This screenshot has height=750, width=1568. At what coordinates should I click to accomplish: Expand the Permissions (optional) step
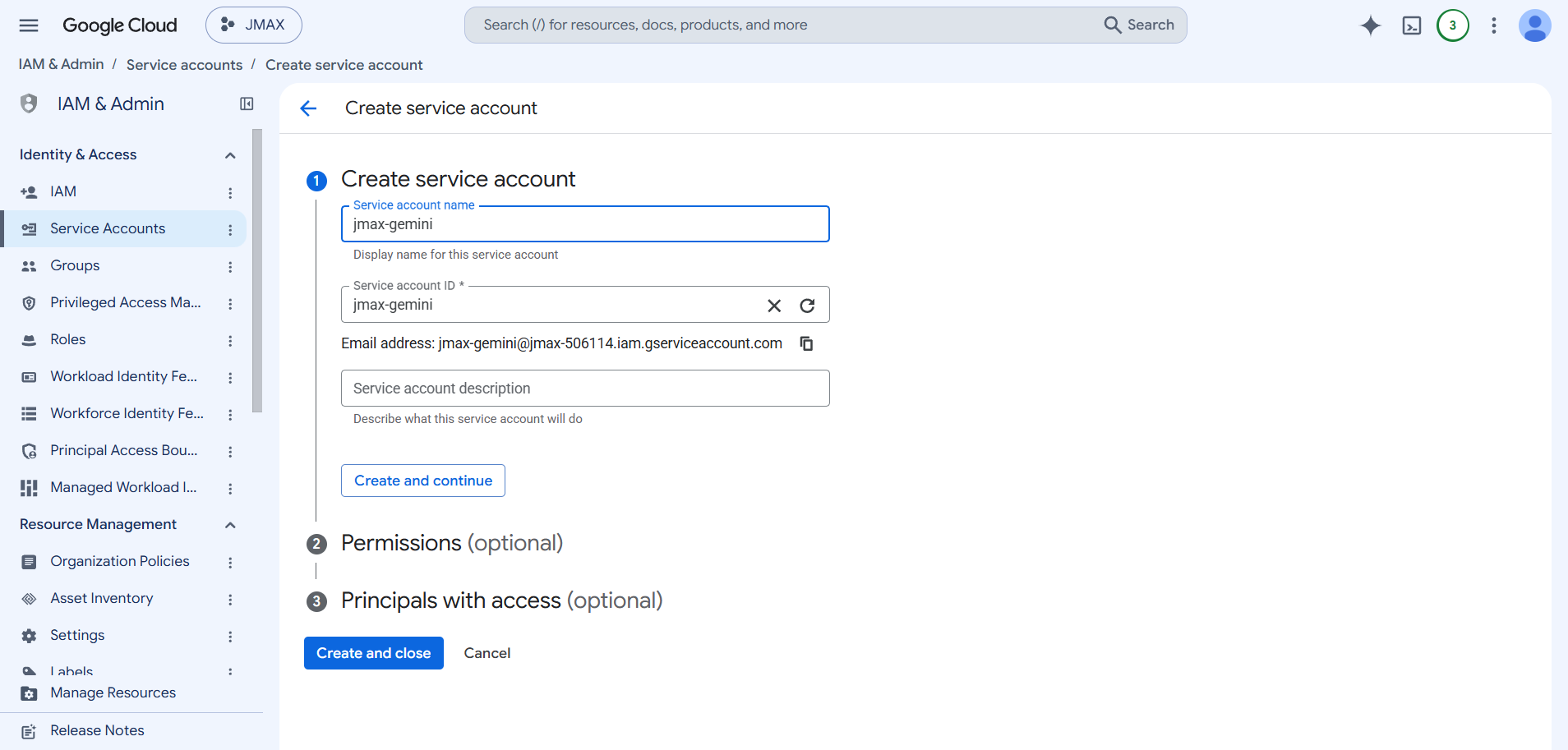452,543
